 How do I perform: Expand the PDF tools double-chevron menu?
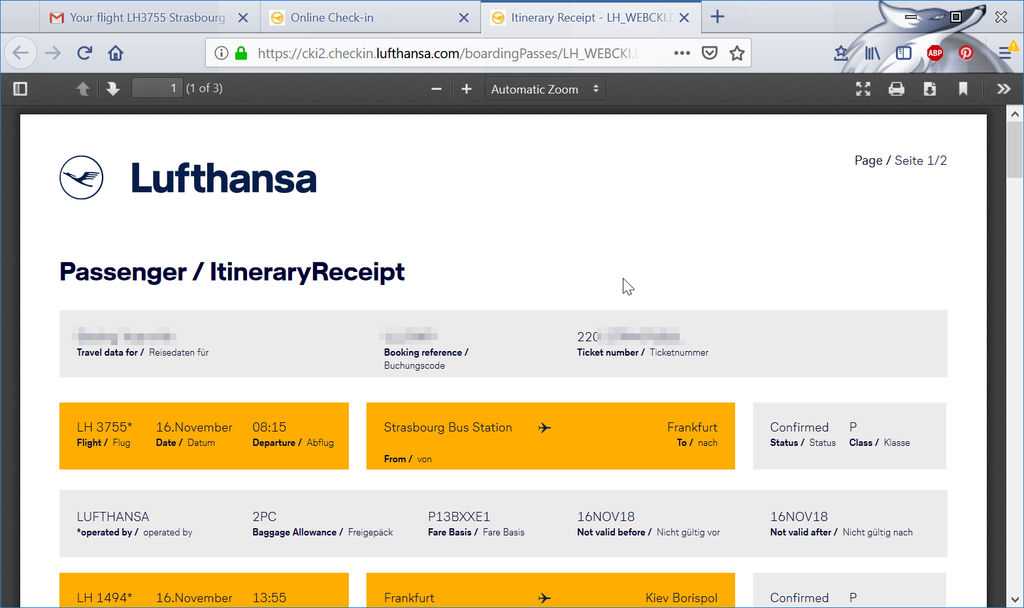[1004, 89]
